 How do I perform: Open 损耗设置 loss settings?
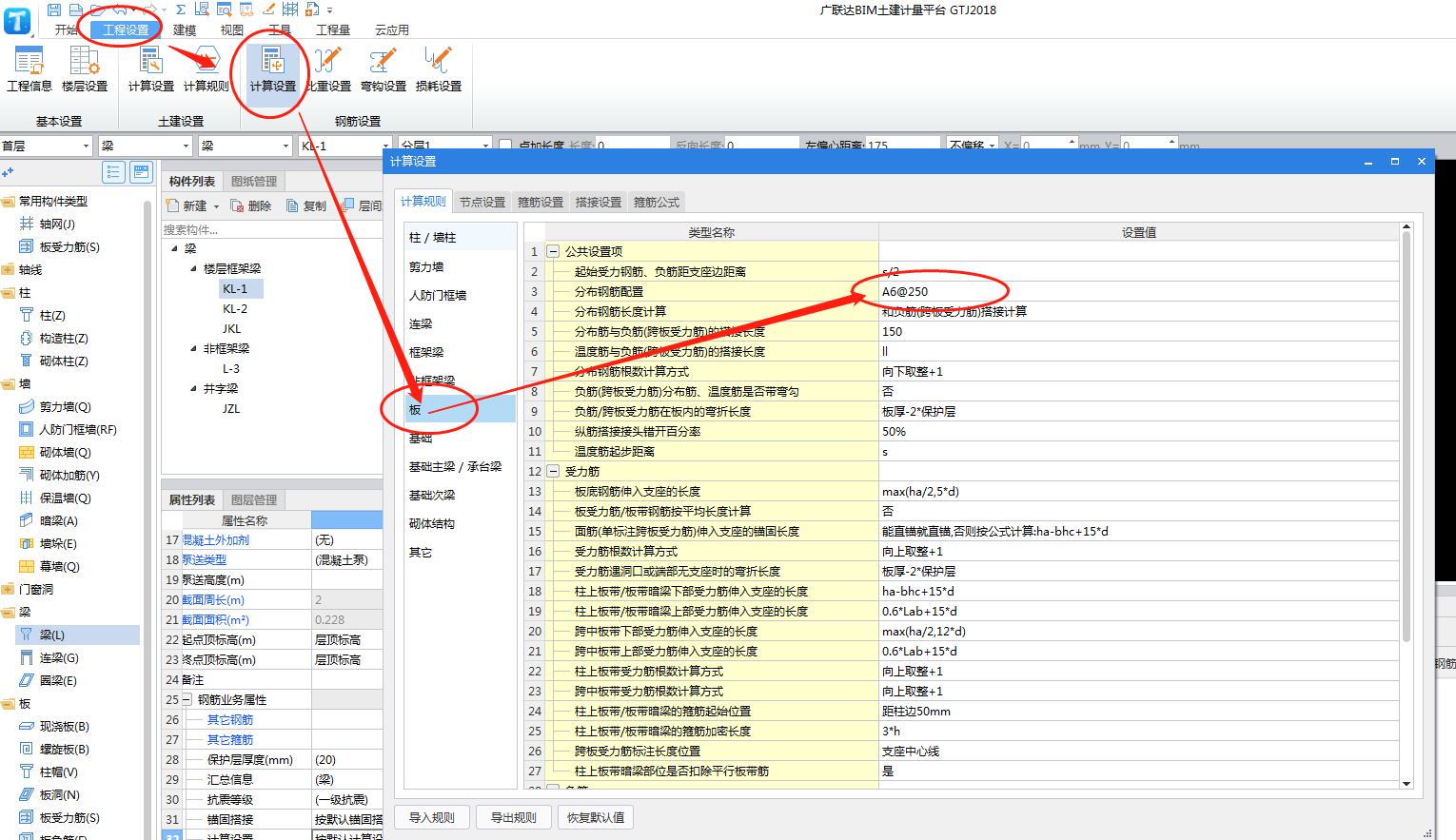pyautogui.click(x=439, y=69)
